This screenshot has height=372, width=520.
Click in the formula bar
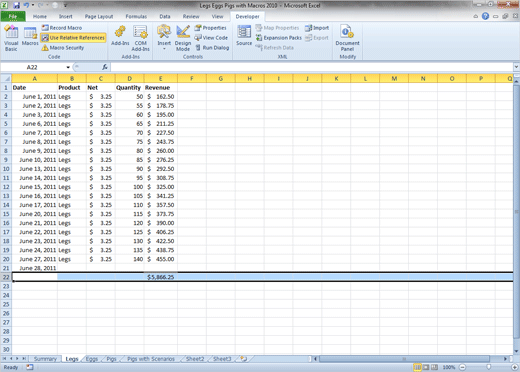click(311, 67)
